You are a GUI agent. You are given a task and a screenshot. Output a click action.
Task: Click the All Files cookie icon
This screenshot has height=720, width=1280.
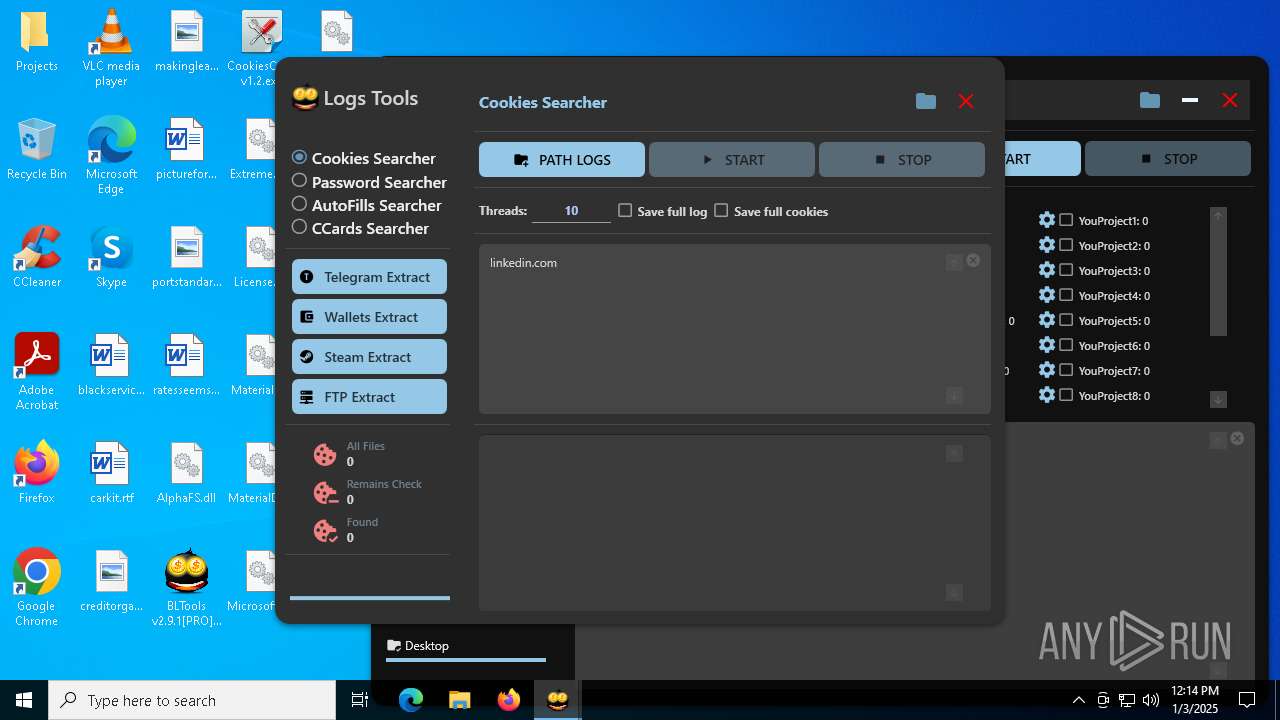[325, 455]
